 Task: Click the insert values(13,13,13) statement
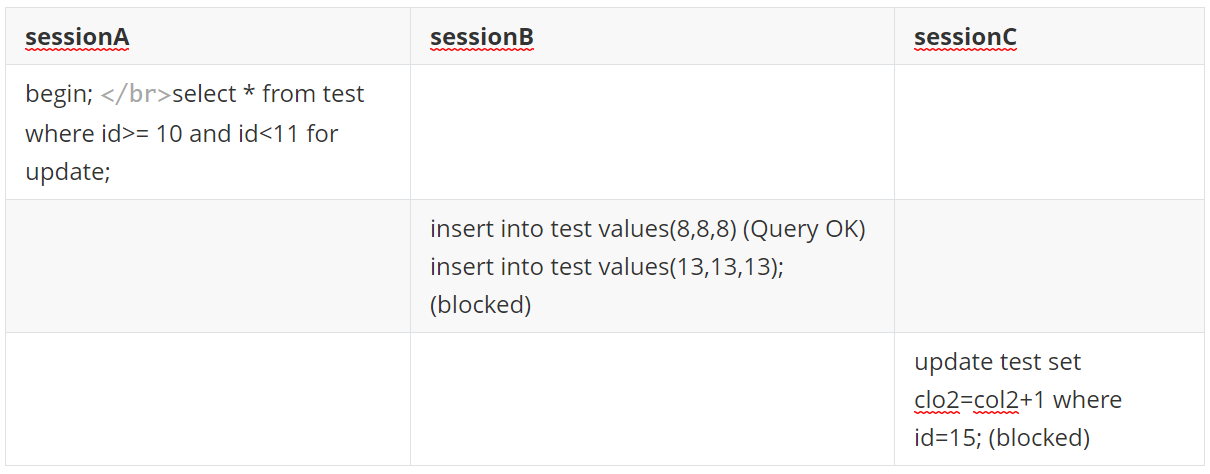pyautogui.click(x=606, y=267)
